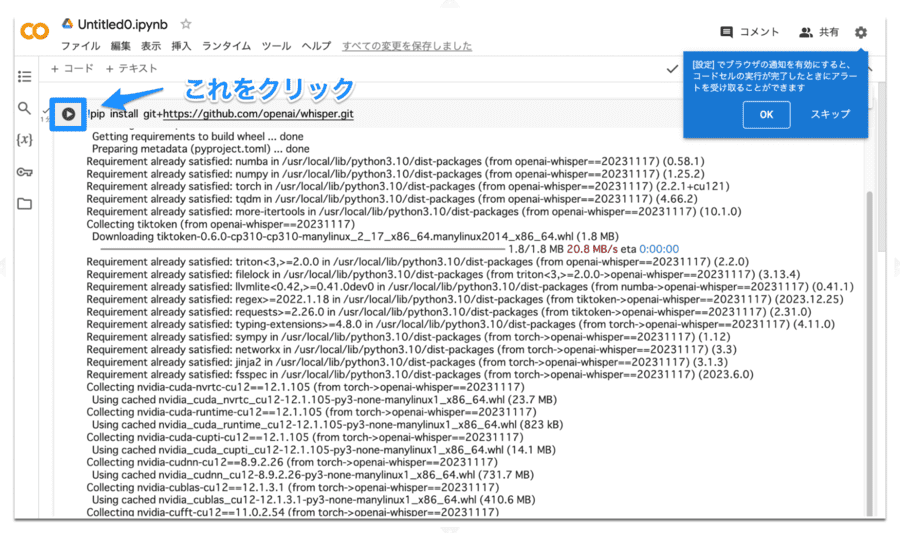Open the table of contents sidebar icon
This screenshot has height=533, width=900.
click(x=25, y=76)
